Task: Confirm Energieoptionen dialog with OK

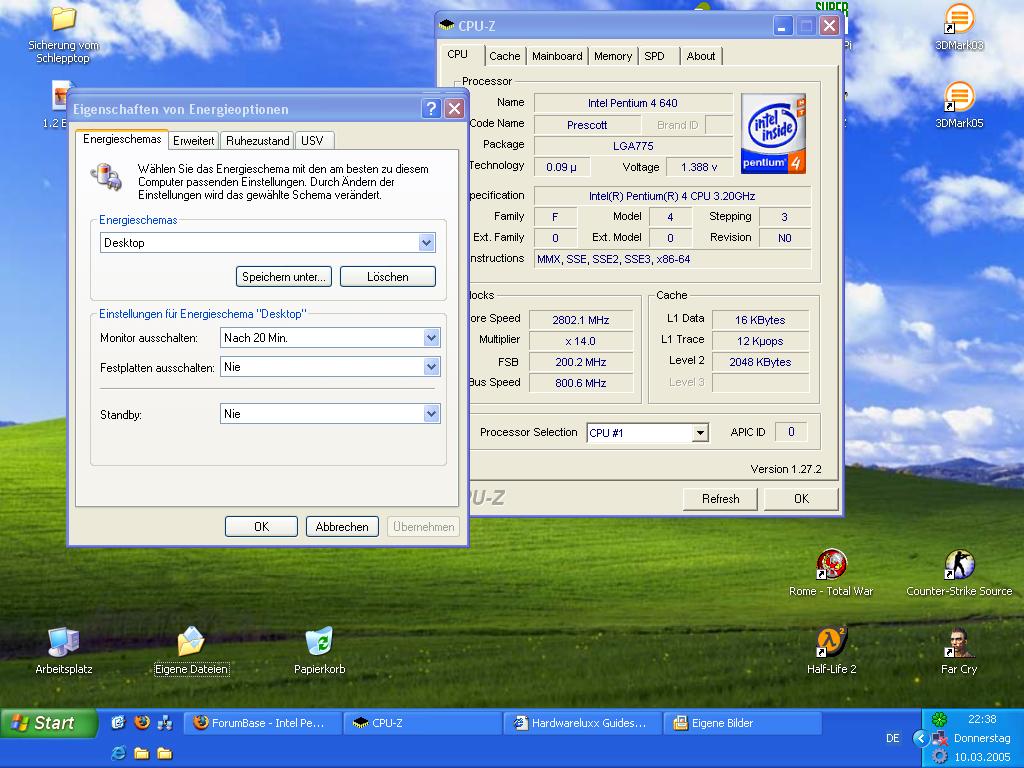Action: click(x=261, y=526)
